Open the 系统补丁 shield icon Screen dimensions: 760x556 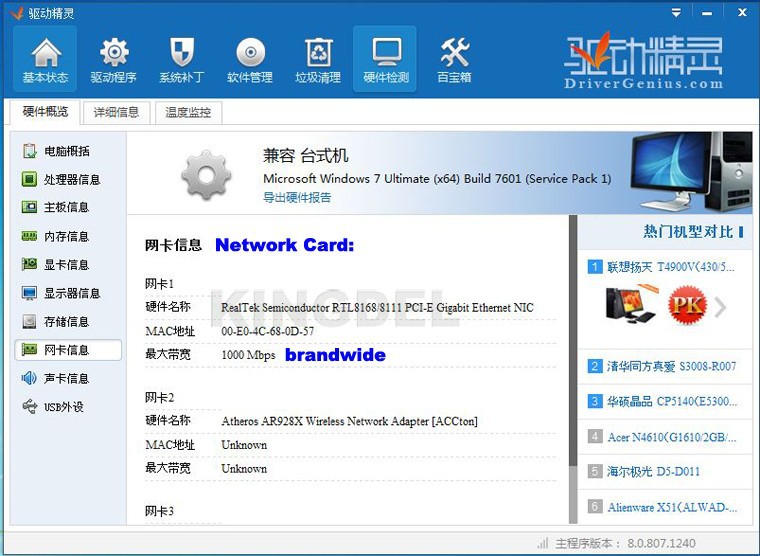point(181,58)
